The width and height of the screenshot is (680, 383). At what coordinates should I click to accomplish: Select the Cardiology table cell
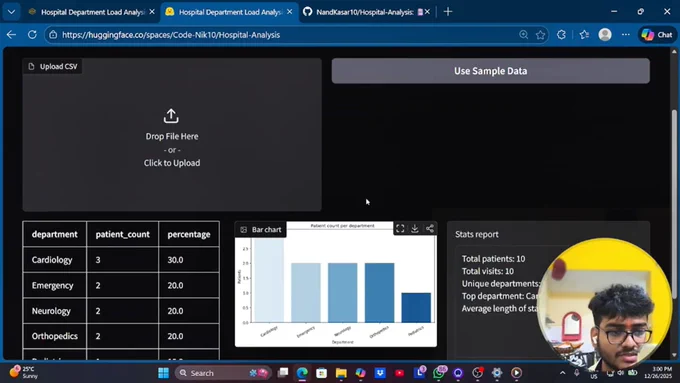click(x=55, y=260)
